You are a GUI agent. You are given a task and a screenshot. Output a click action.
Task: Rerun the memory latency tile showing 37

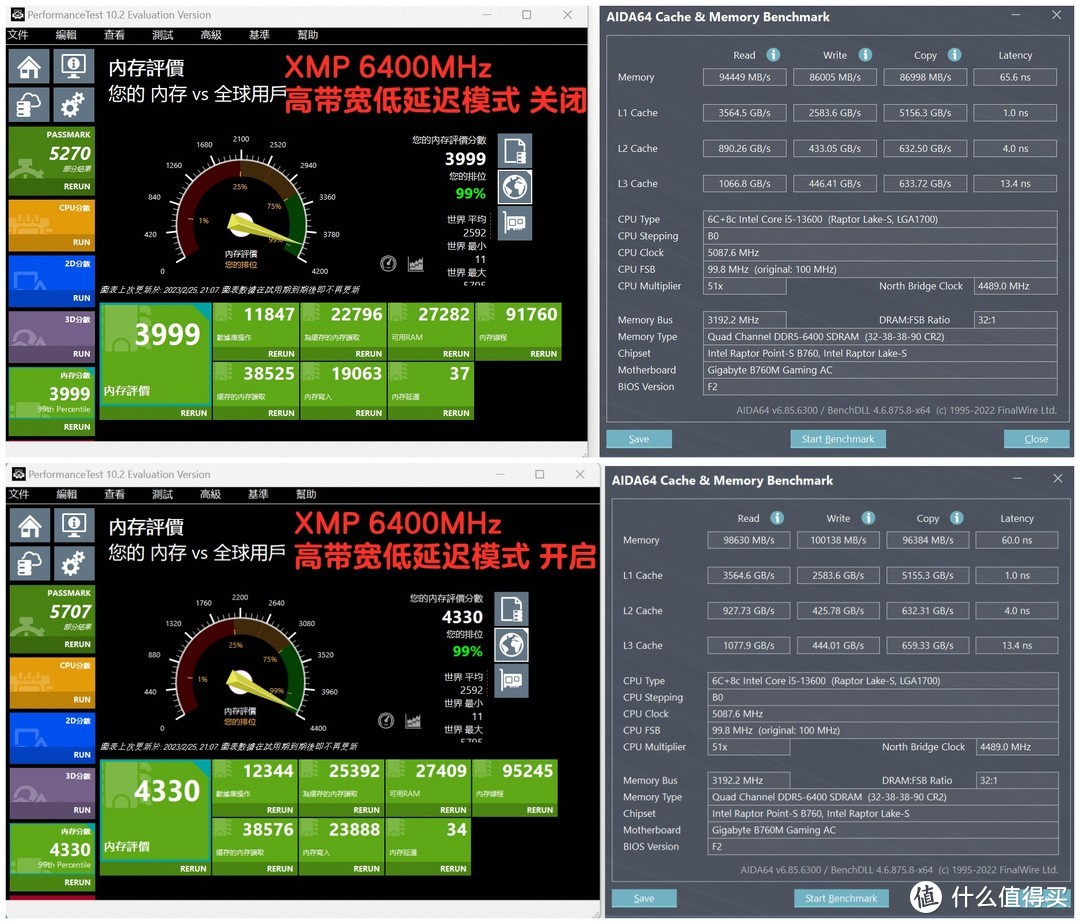[x=456, y=413]
